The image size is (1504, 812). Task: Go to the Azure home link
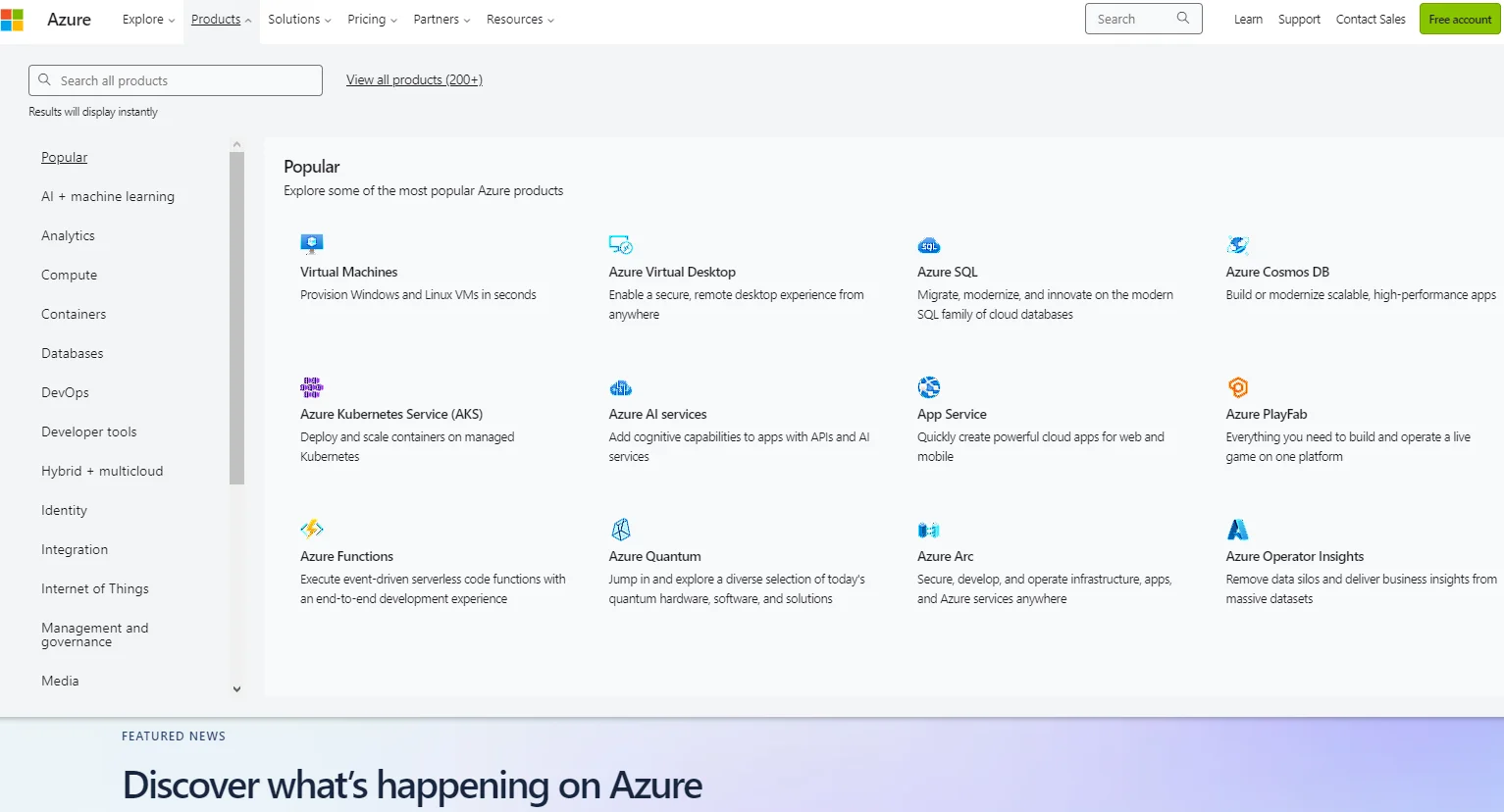click(x=69, y=20)
